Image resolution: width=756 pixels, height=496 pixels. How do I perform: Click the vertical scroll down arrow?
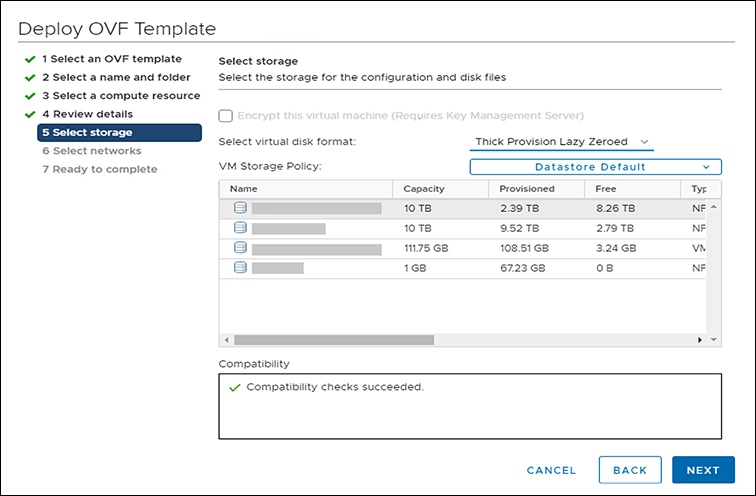click(x=714, y=340)
